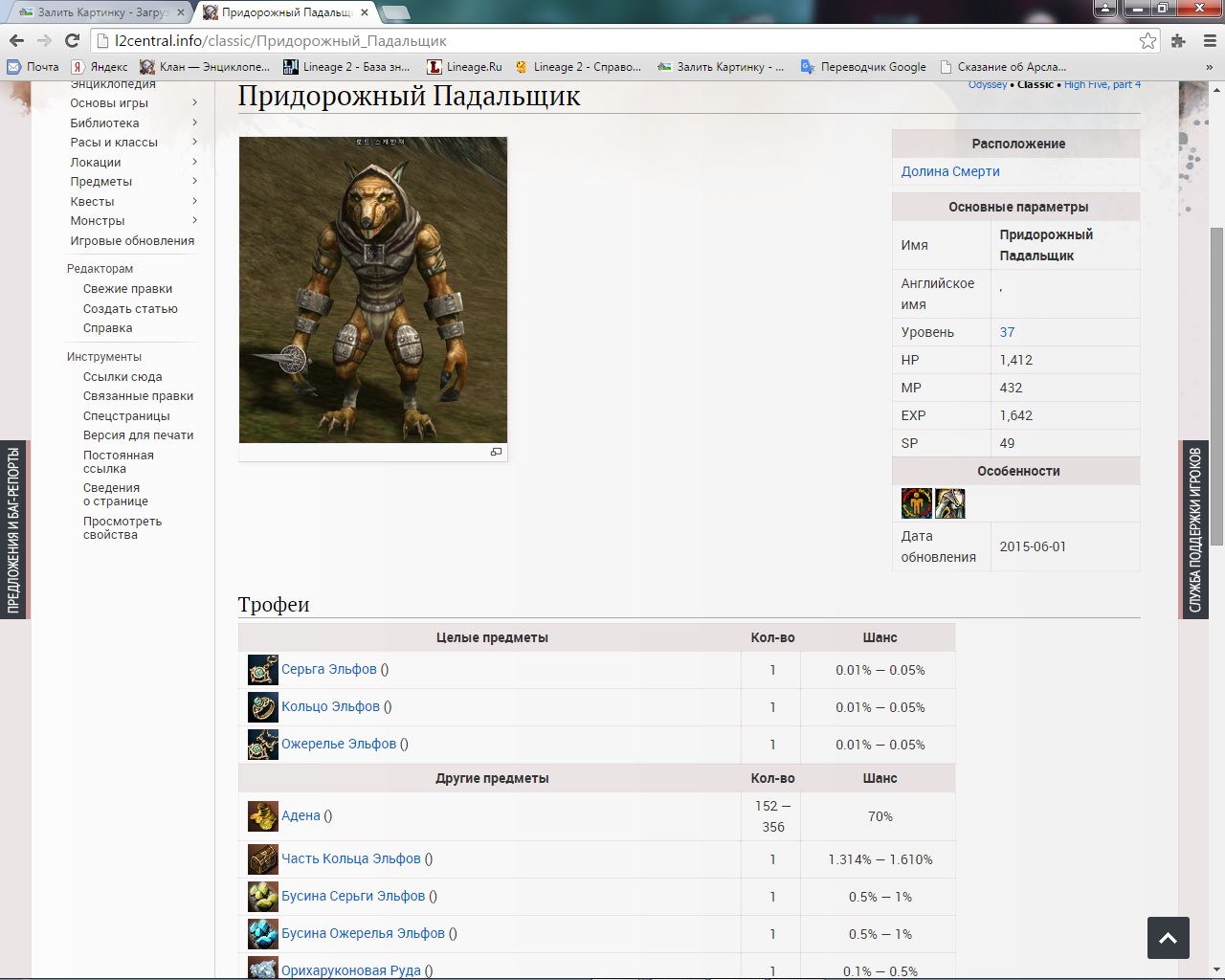This screenshot has height=980, width=1225.
Task: Open the Lineage.Ru bookmark
Action: tap(464, 67)
